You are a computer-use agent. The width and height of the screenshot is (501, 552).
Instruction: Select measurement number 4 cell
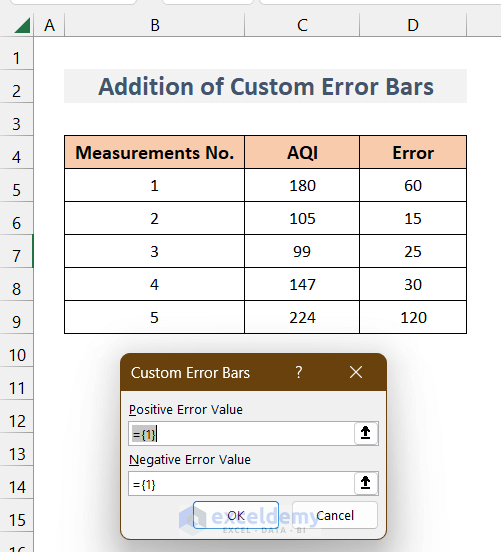(x=155, y=284)
